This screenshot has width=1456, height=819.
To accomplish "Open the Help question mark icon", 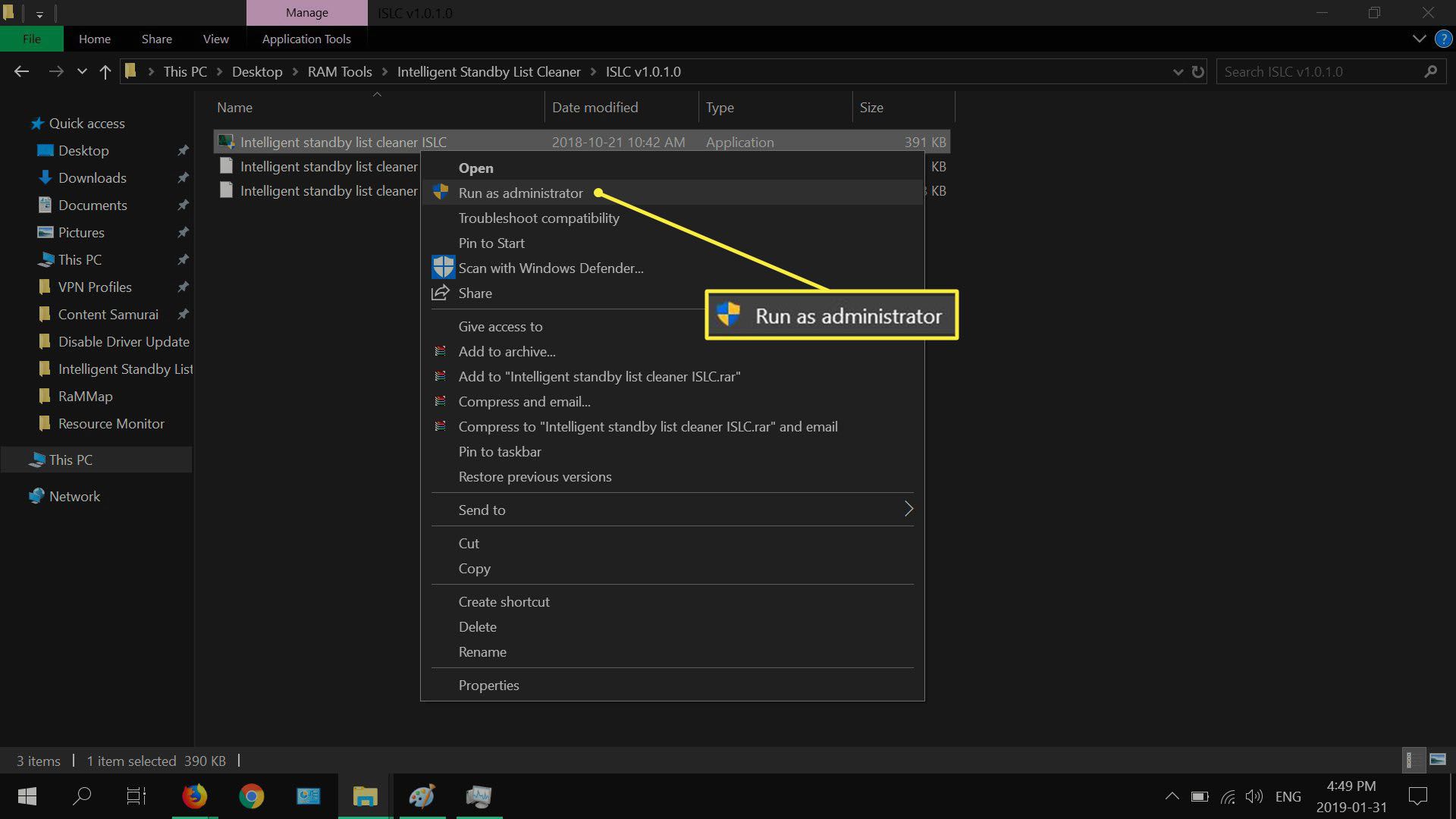I will coord(1443,39).
